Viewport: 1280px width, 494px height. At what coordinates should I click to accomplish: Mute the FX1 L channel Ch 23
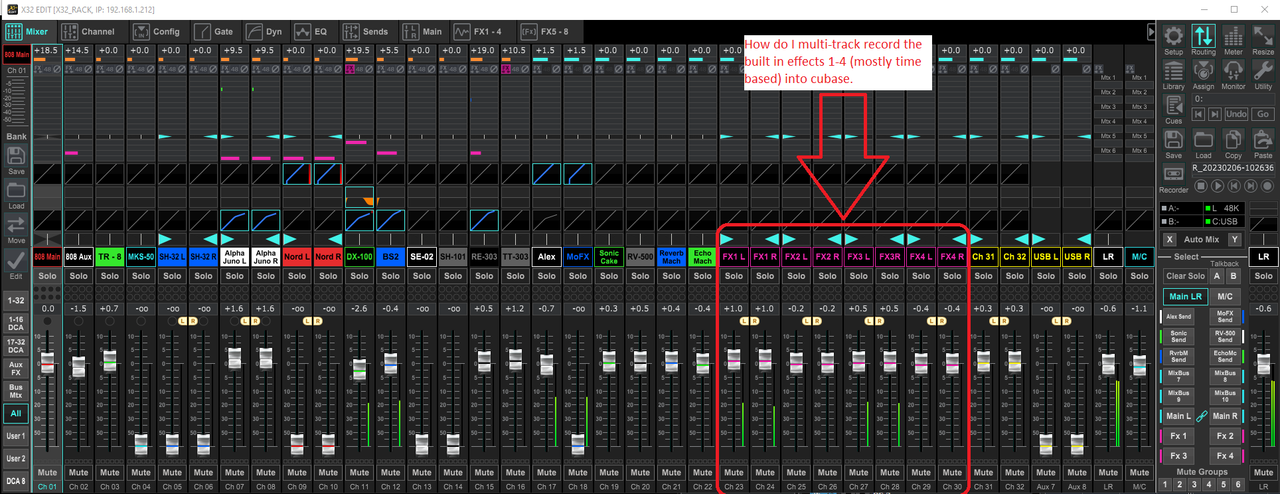[x=733, y=472]
